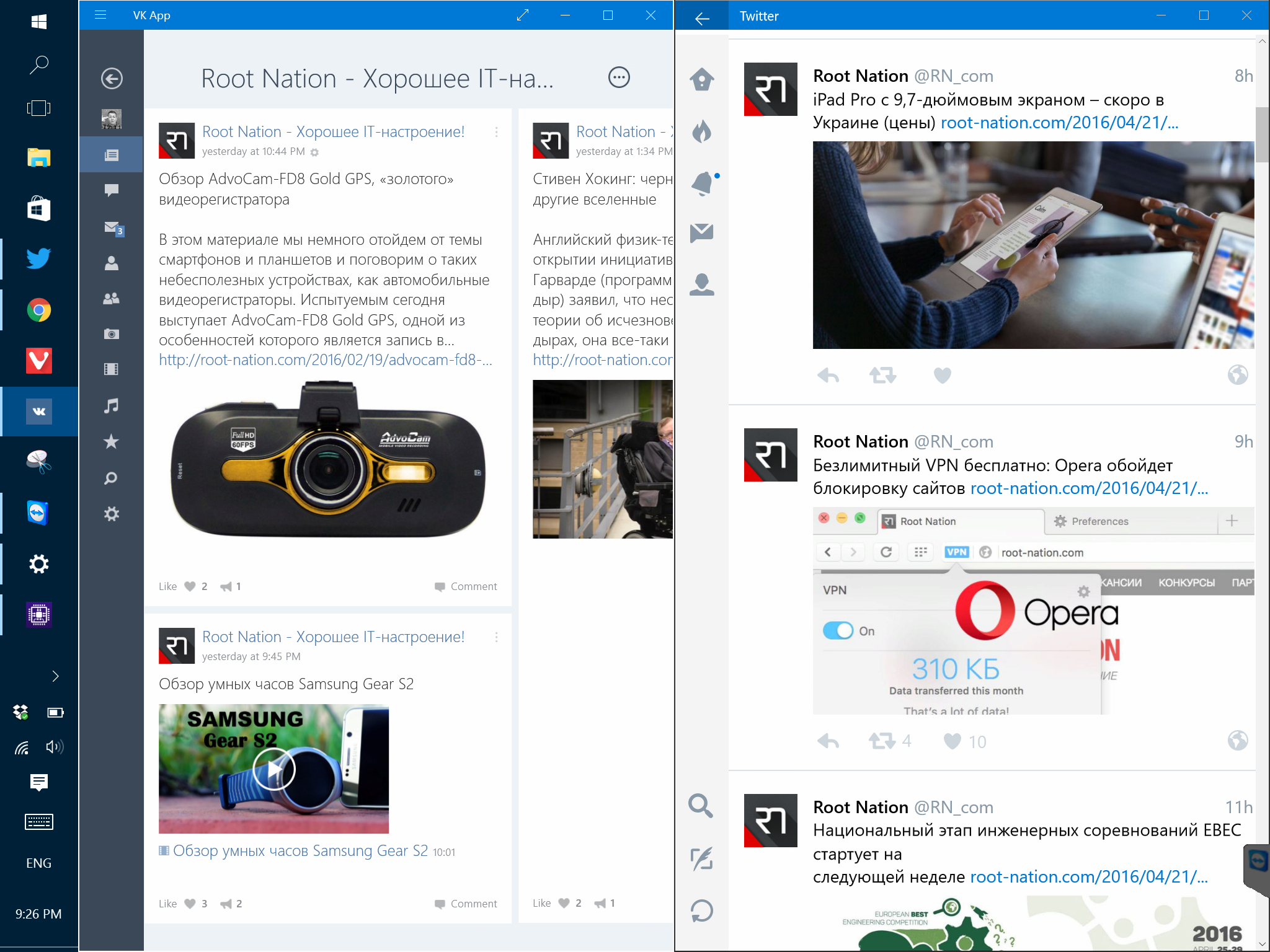The image size is (1270, 952).
Task: Expand hidden system tray icons chevron
Action: click(55, 676)
